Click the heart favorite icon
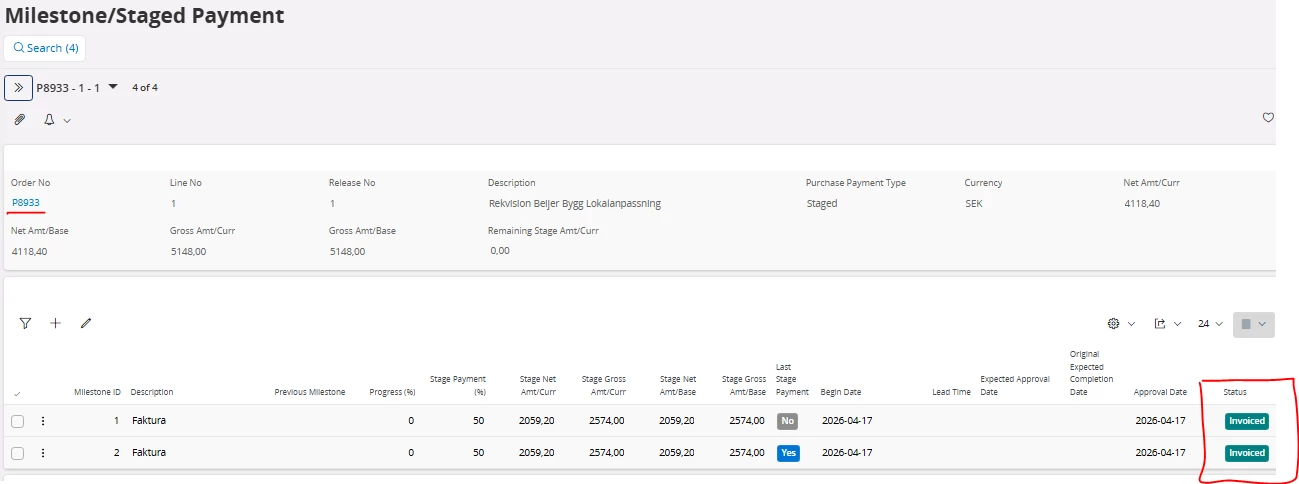The width and height of the screenshot is (1299, 484). point(1268,118)
